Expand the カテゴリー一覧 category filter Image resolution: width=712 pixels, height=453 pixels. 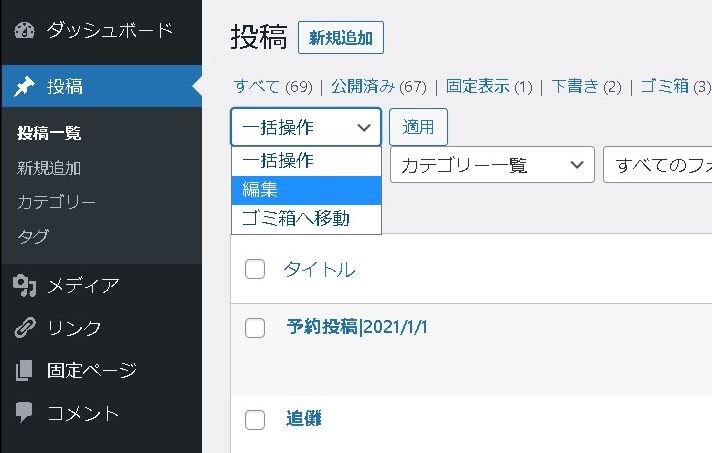pyautogui.click(x=492, y=165)
